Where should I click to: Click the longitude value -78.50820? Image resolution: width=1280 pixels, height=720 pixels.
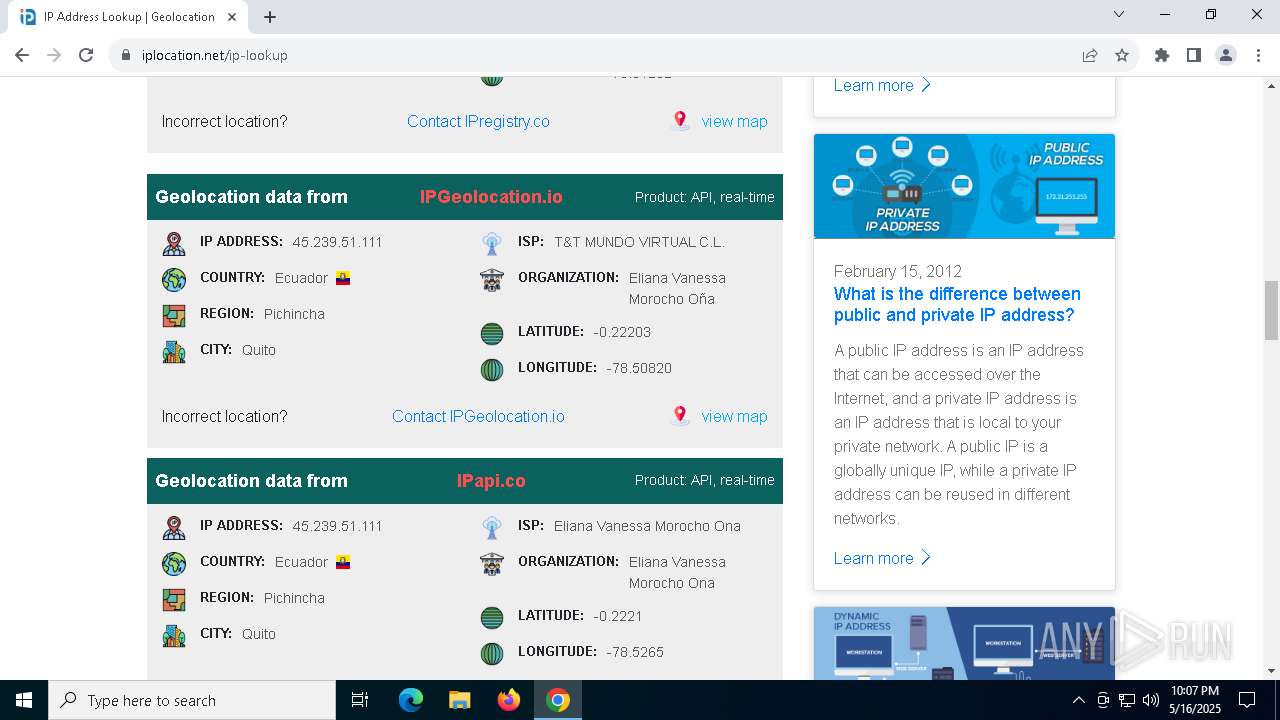(639, 368)
